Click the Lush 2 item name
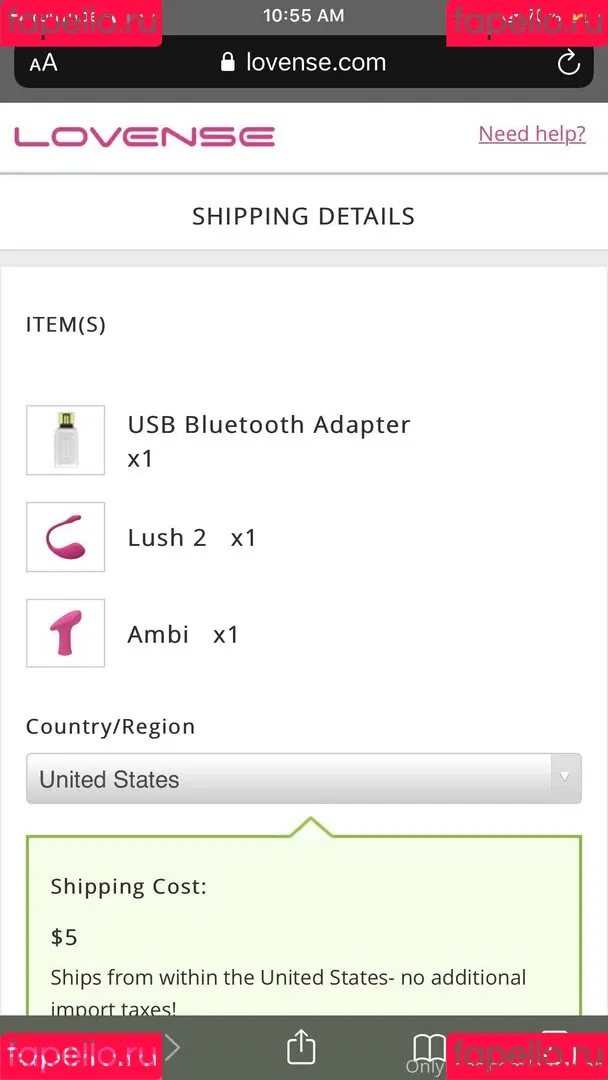 point(167,537)
